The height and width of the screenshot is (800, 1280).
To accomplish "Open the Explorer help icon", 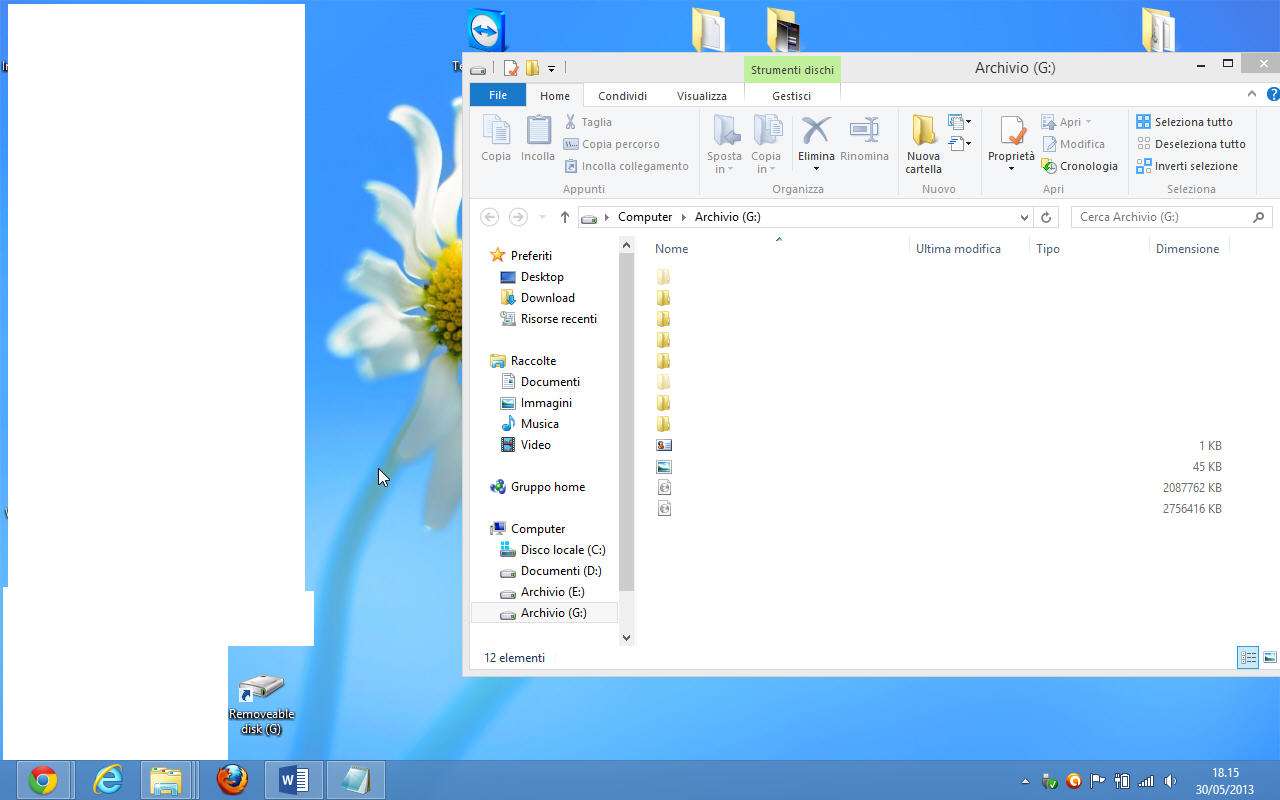I will 1272,94.
